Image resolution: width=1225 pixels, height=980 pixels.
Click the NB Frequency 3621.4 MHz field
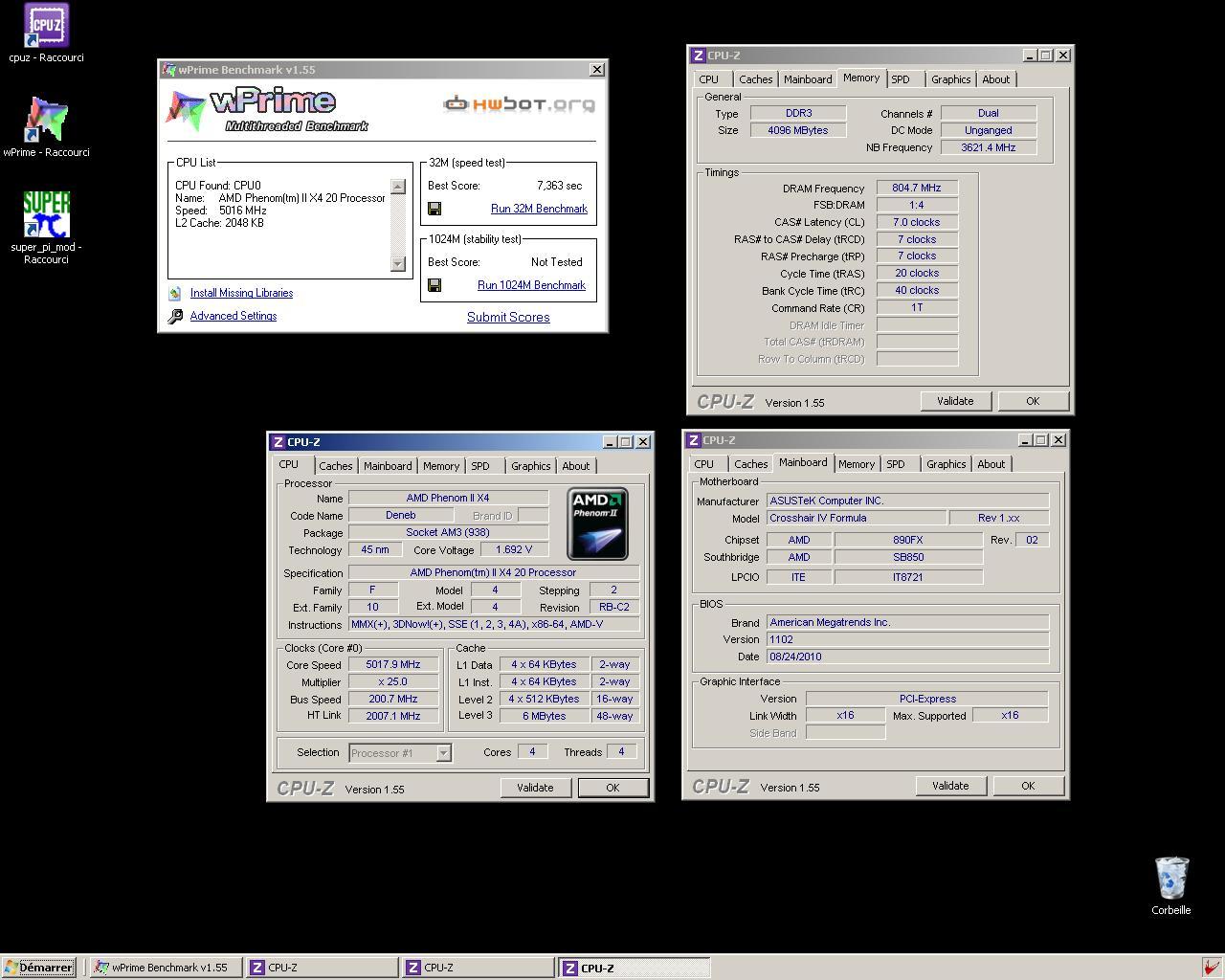(988, 147)
